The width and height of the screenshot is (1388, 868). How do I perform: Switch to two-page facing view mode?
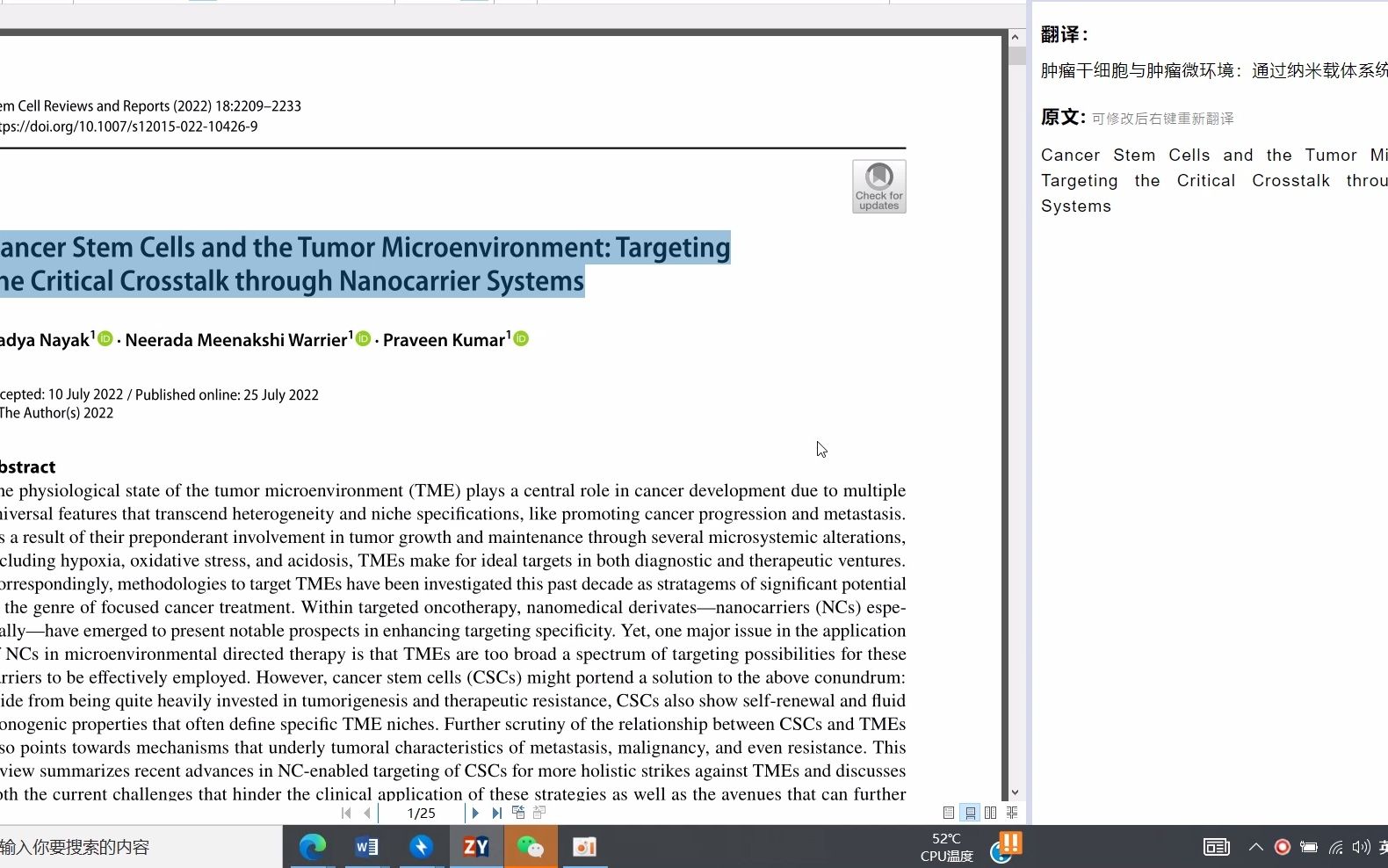pyautogui.click(x=991, y=814)
